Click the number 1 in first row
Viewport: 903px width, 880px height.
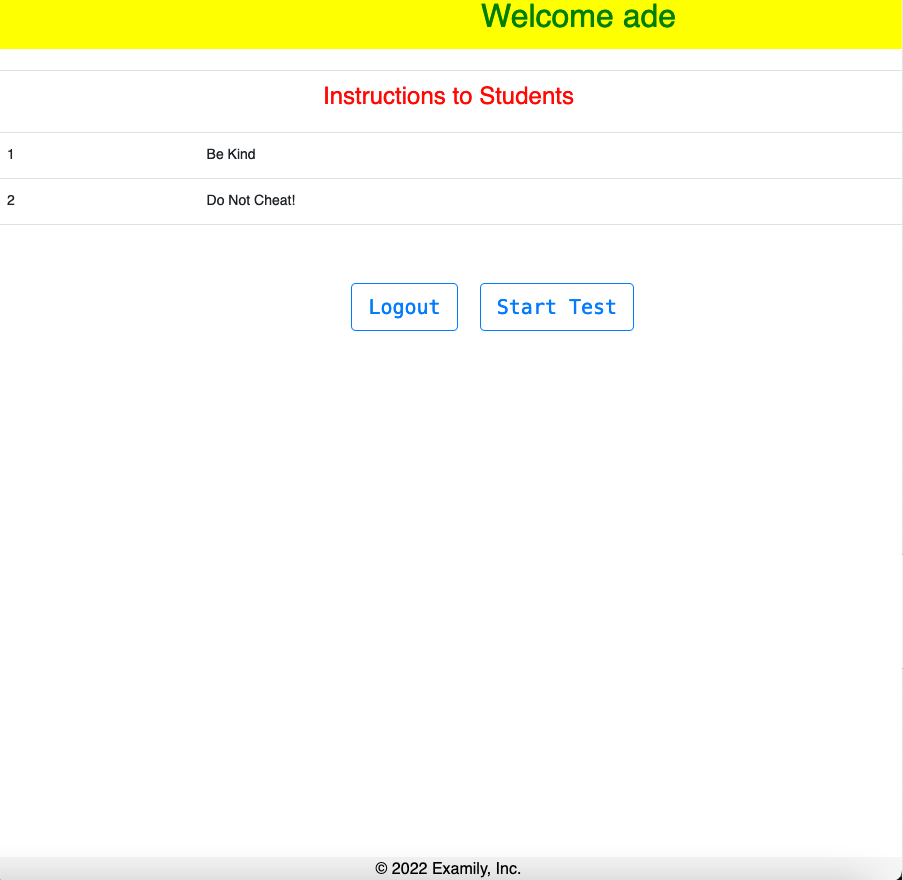tap(11, 155)
